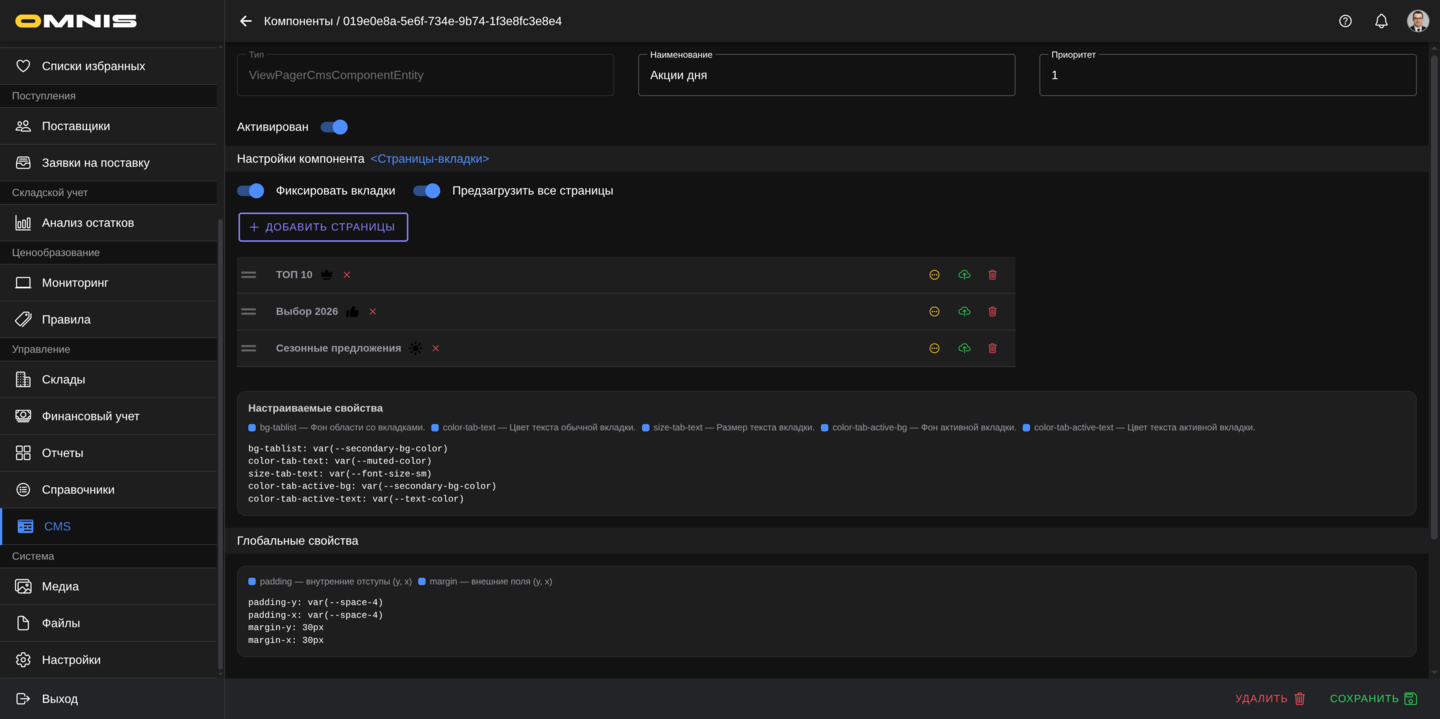Open Финансовый учет in the sidebar
1440x719 pixels.
[108, 416]
